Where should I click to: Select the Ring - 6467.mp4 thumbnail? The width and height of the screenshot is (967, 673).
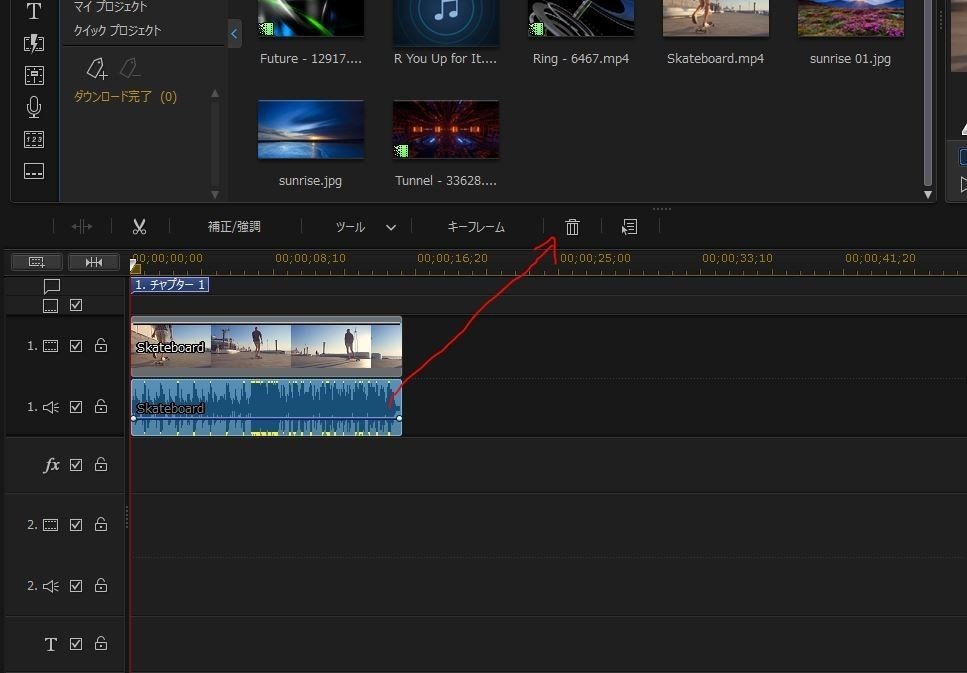581,18
